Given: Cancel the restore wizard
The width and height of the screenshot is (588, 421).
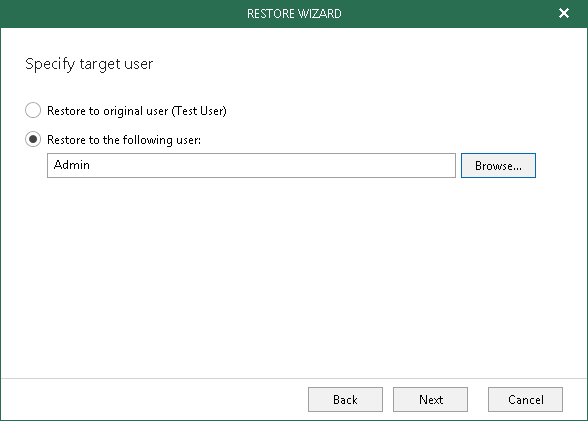Looking at the screenshot, I should 525,400.
